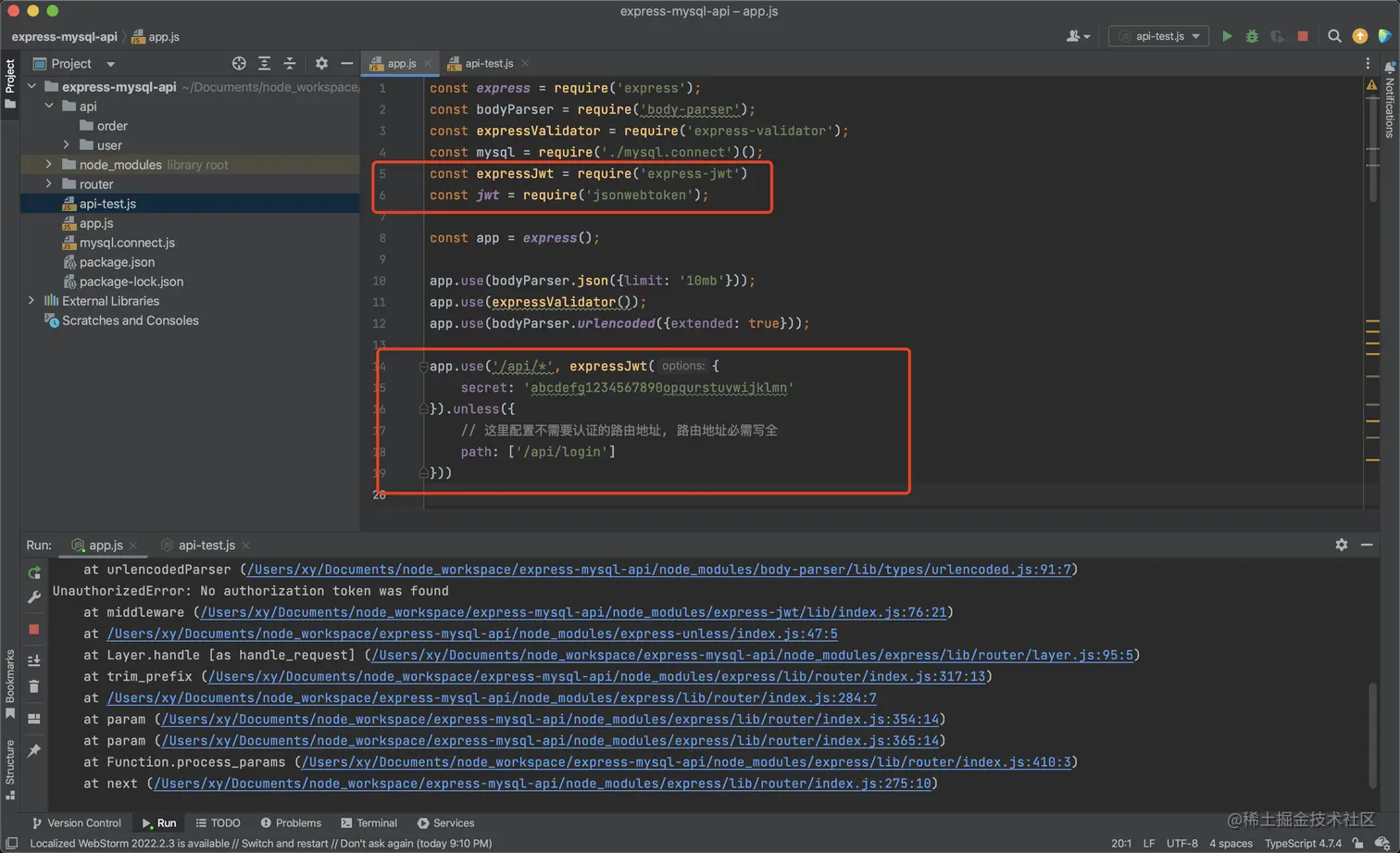The width and height of the screenshot is (1400, 853).
Task: Start debugging with the bug icon
Action: 1252,36
